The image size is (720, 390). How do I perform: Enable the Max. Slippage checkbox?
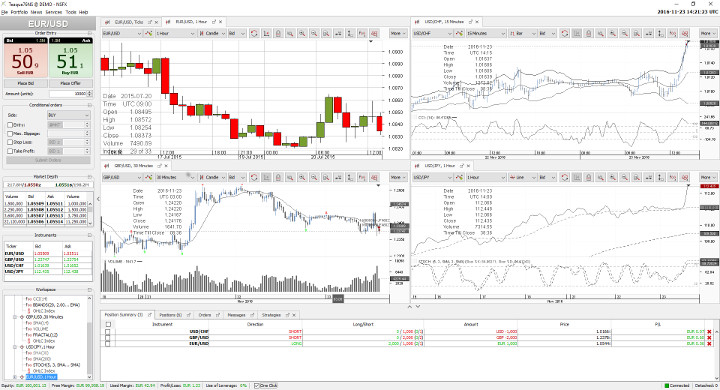(x=10, y=134)
